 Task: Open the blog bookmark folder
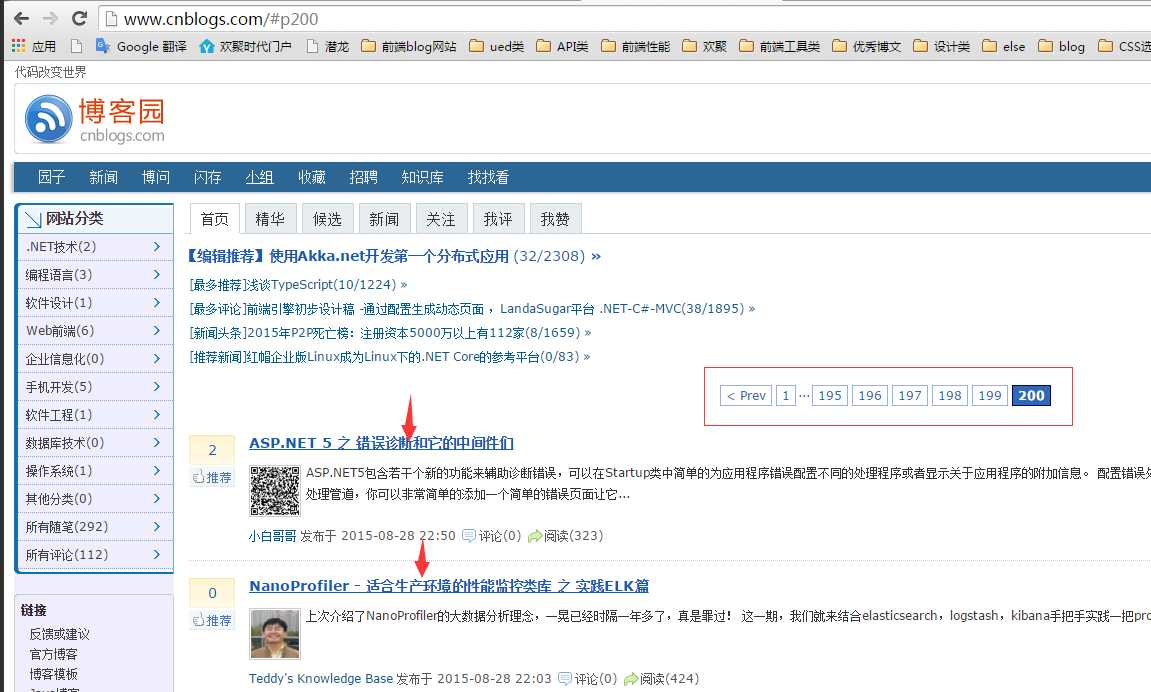tap(1061, 46)
